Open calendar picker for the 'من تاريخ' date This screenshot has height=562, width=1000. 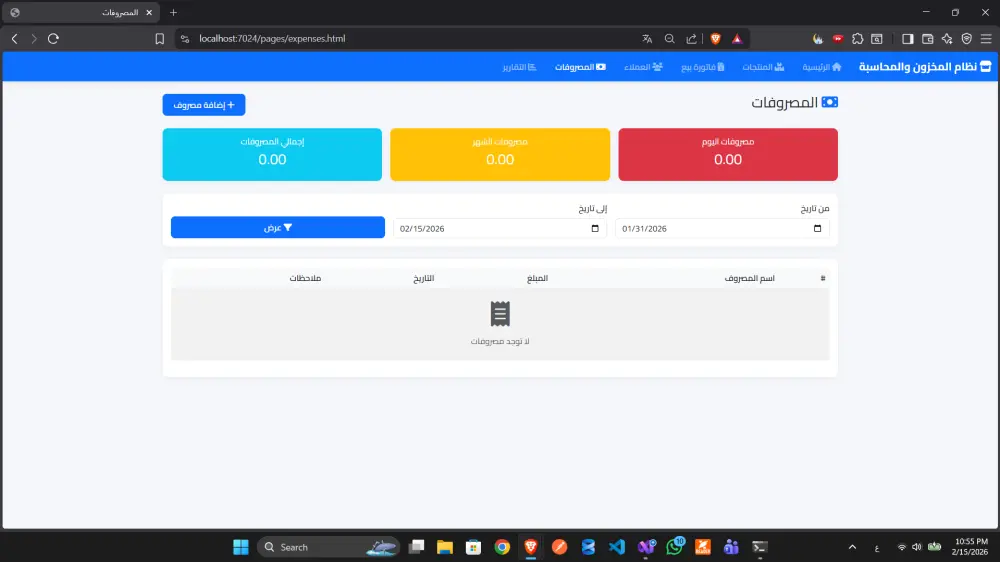[x=817, y=228]
